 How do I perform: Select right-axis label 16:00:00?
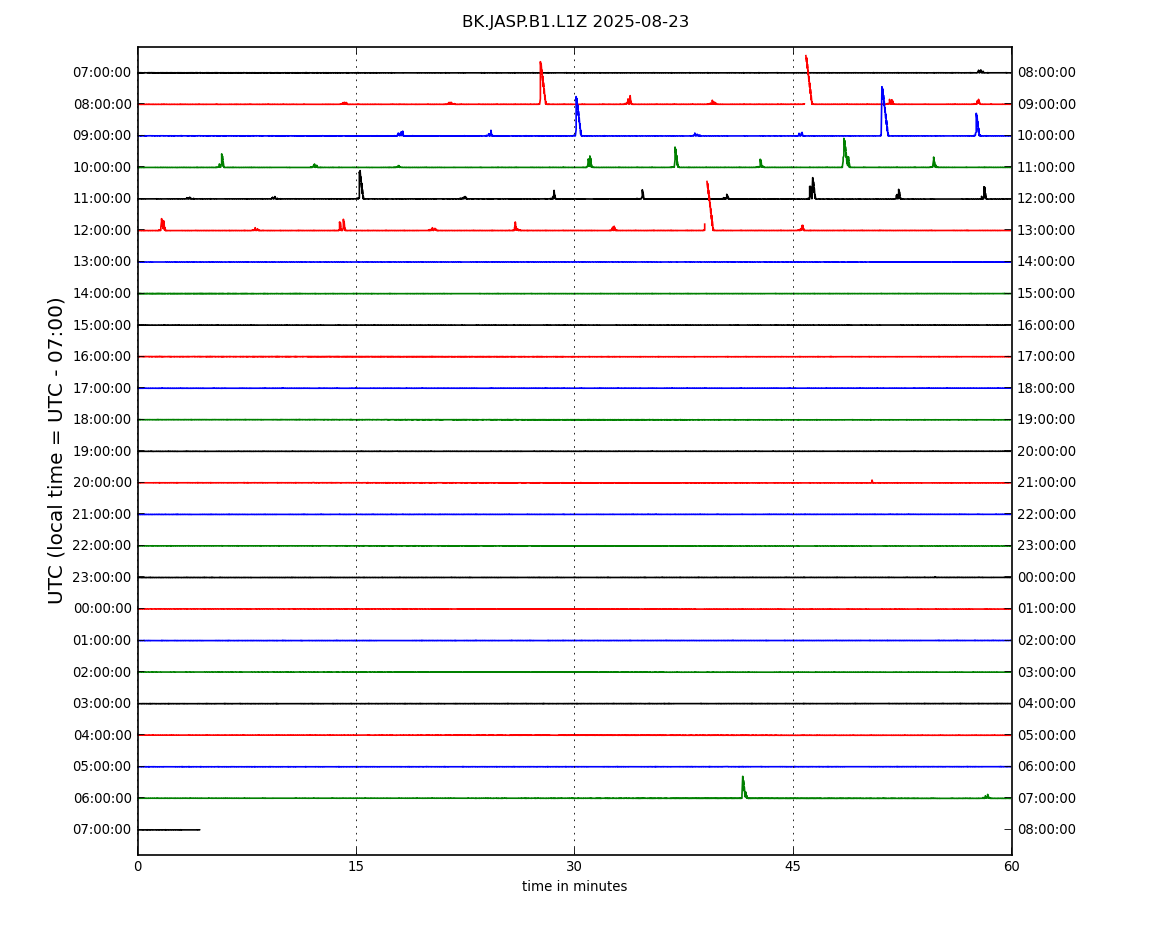click(x=1047, y=325)
